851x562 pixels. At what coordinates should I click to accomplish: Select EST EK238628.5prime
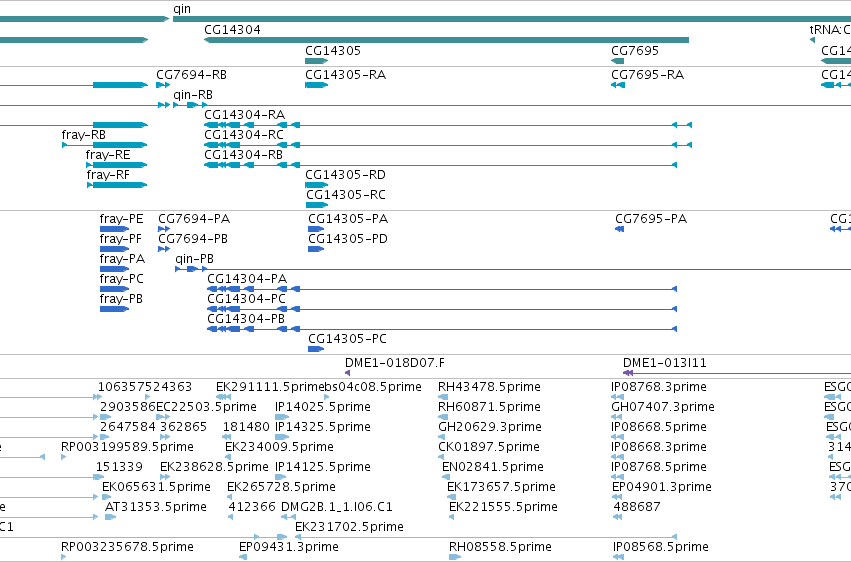pyautogui.click(x=214, y=468)
